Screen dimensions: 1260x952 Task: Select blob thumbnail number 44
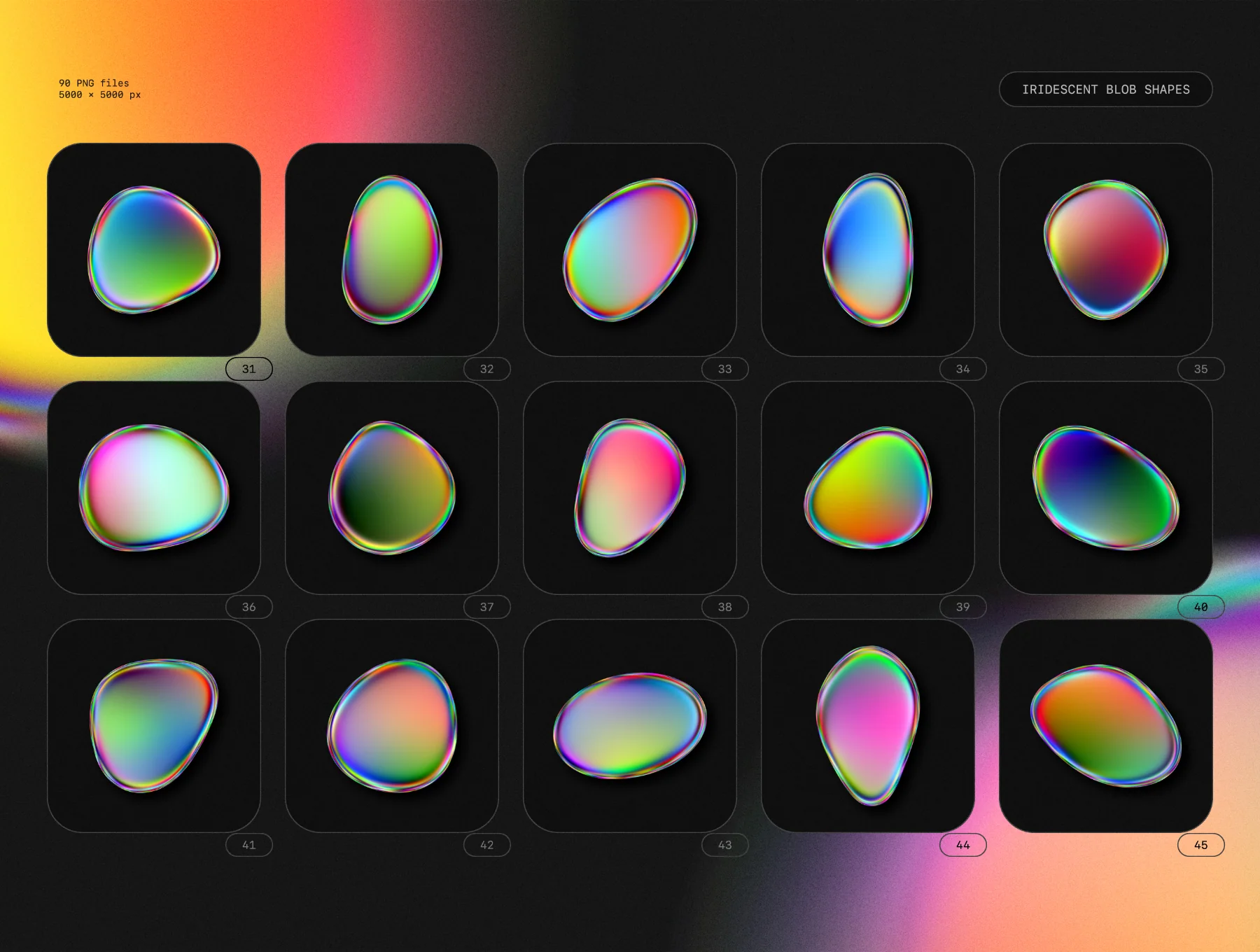tap(868, 726)
